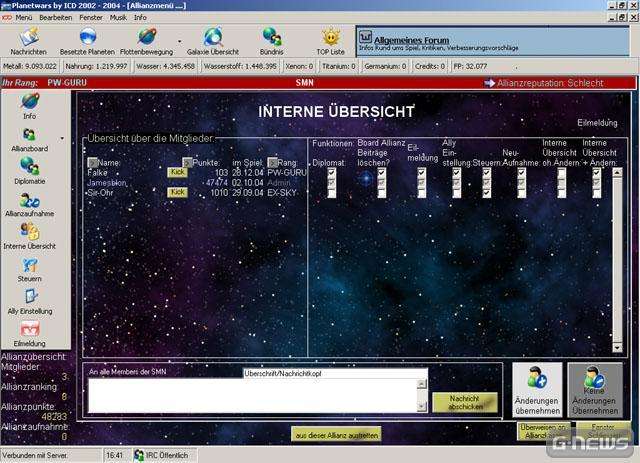Image resolution: width=640 pixels, height=463 pixels.
Task: Open Besetzte Planeten globe icon
Action: pyautogui.click(x=87, y=37)
